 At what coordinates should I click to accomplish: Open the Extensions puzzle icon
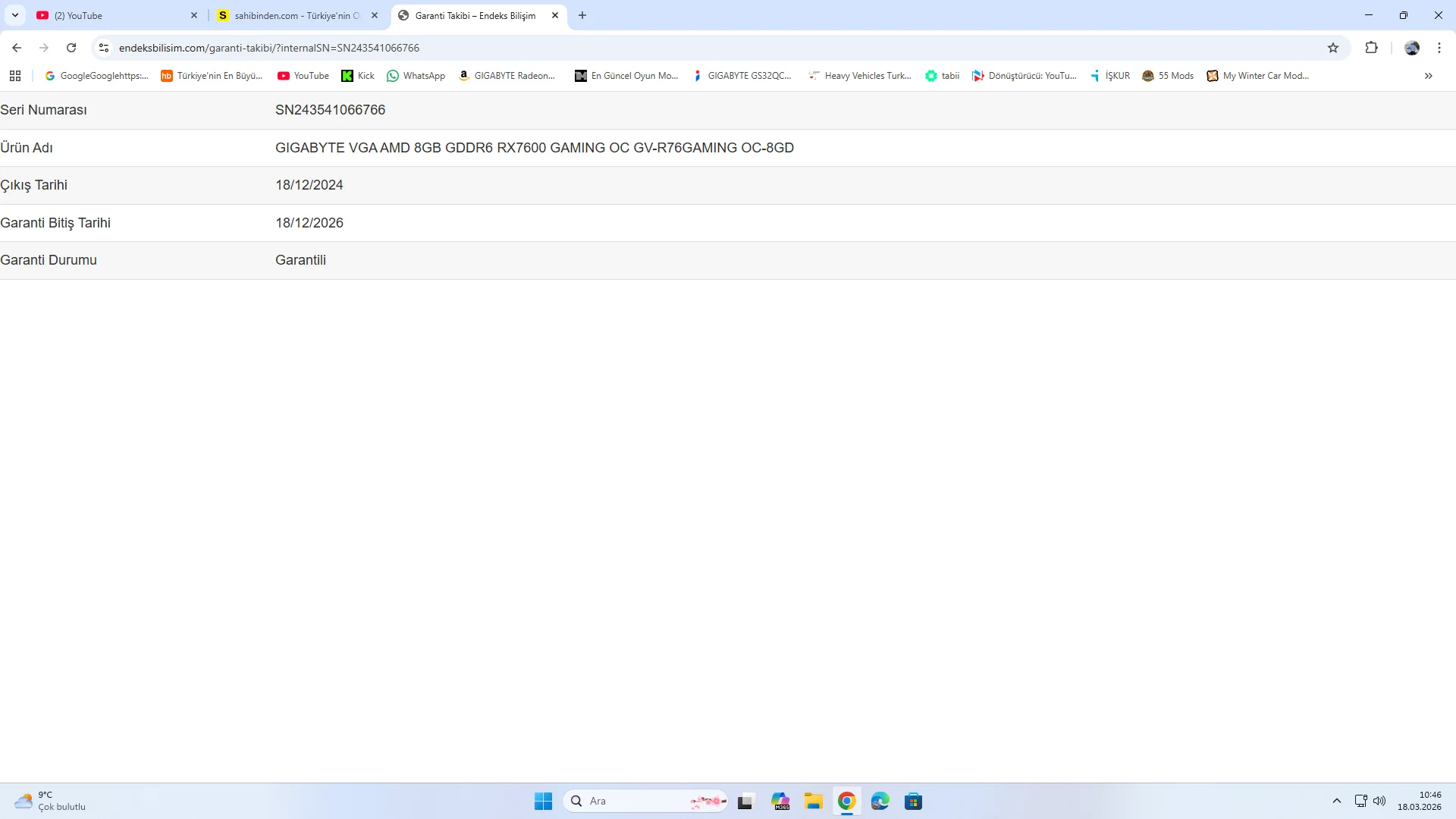(x=1371, y=48)
